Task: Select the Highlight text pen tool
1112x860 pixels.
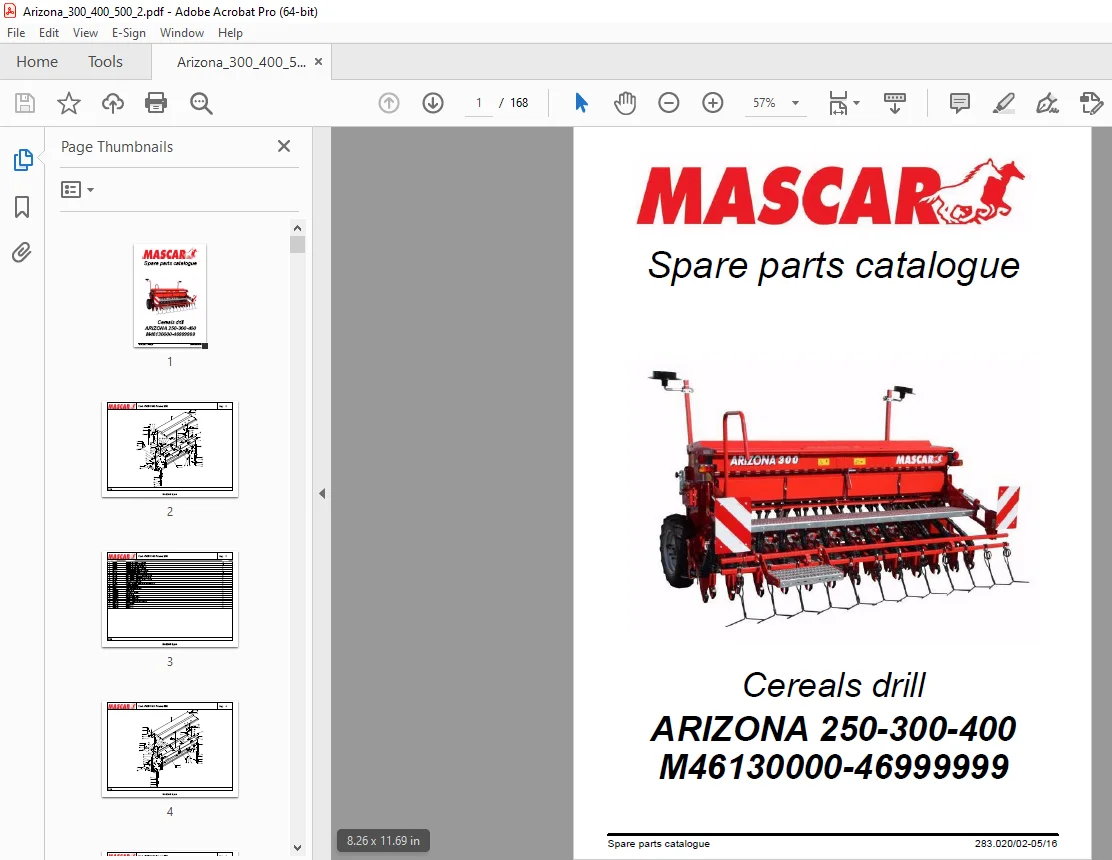Action: click(x=1003, y=103)
